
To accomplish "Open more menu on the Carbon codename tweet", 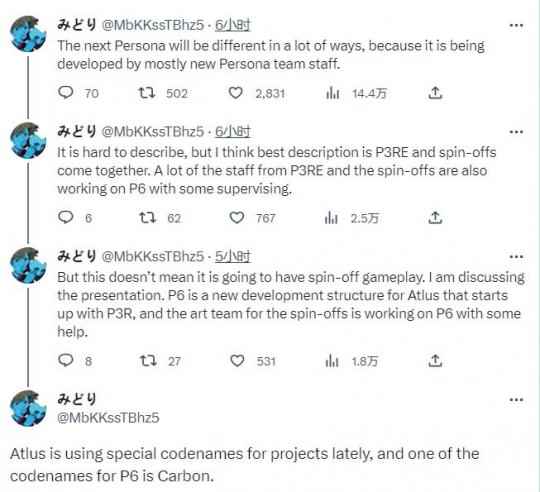I will coord(516,400).
